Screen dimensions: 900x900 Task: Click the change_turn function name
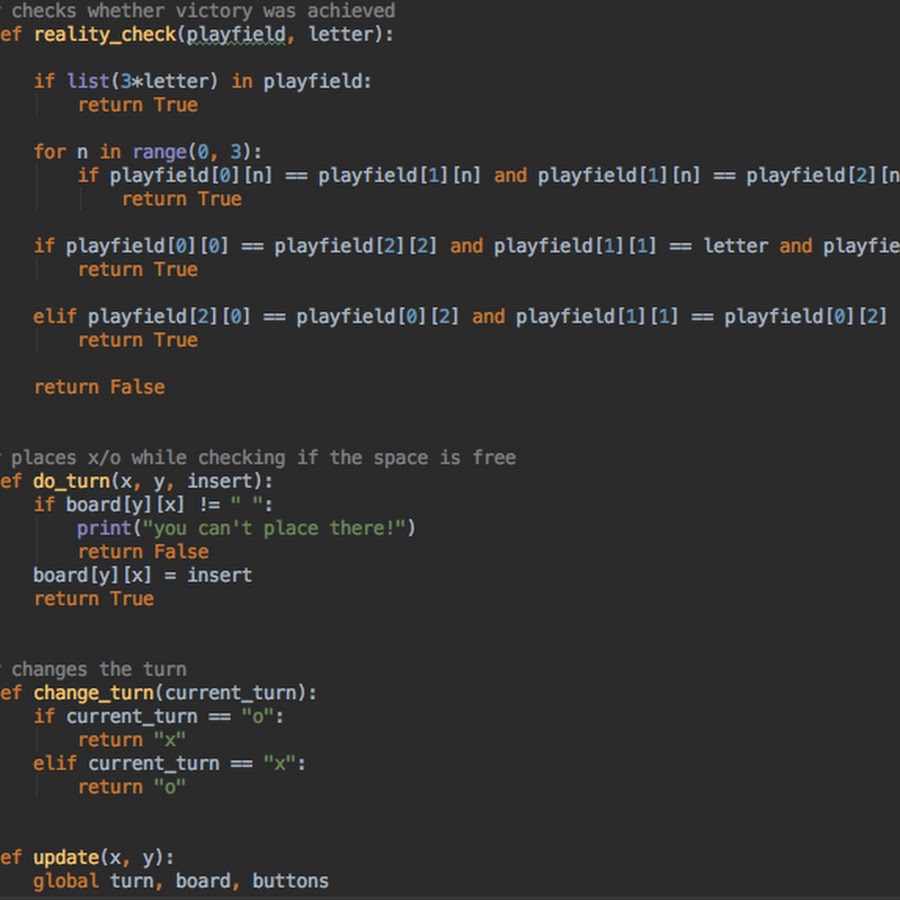(x=94, y=693)
